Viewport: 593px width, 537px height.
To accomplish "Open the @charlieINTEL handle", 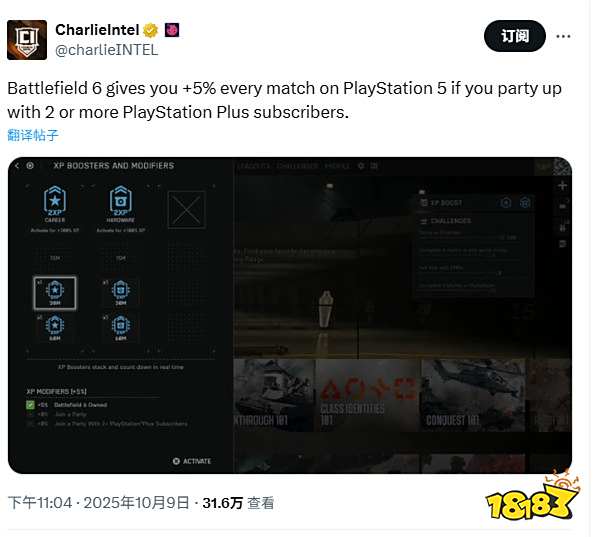I will pyautogui.click(x=106, y=50).
